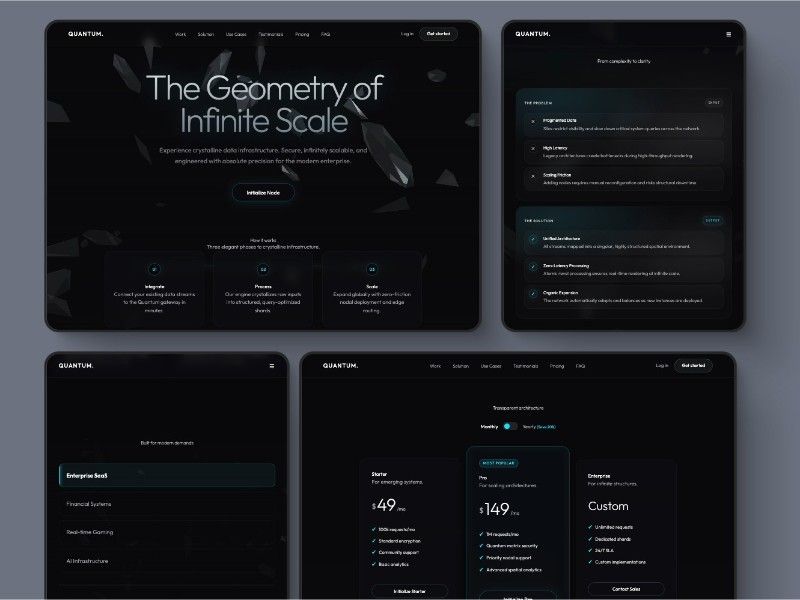Click QUANTUM logo in use-cases panel
The width and height of the screenshot is (800, 600).
click(76, 365)
